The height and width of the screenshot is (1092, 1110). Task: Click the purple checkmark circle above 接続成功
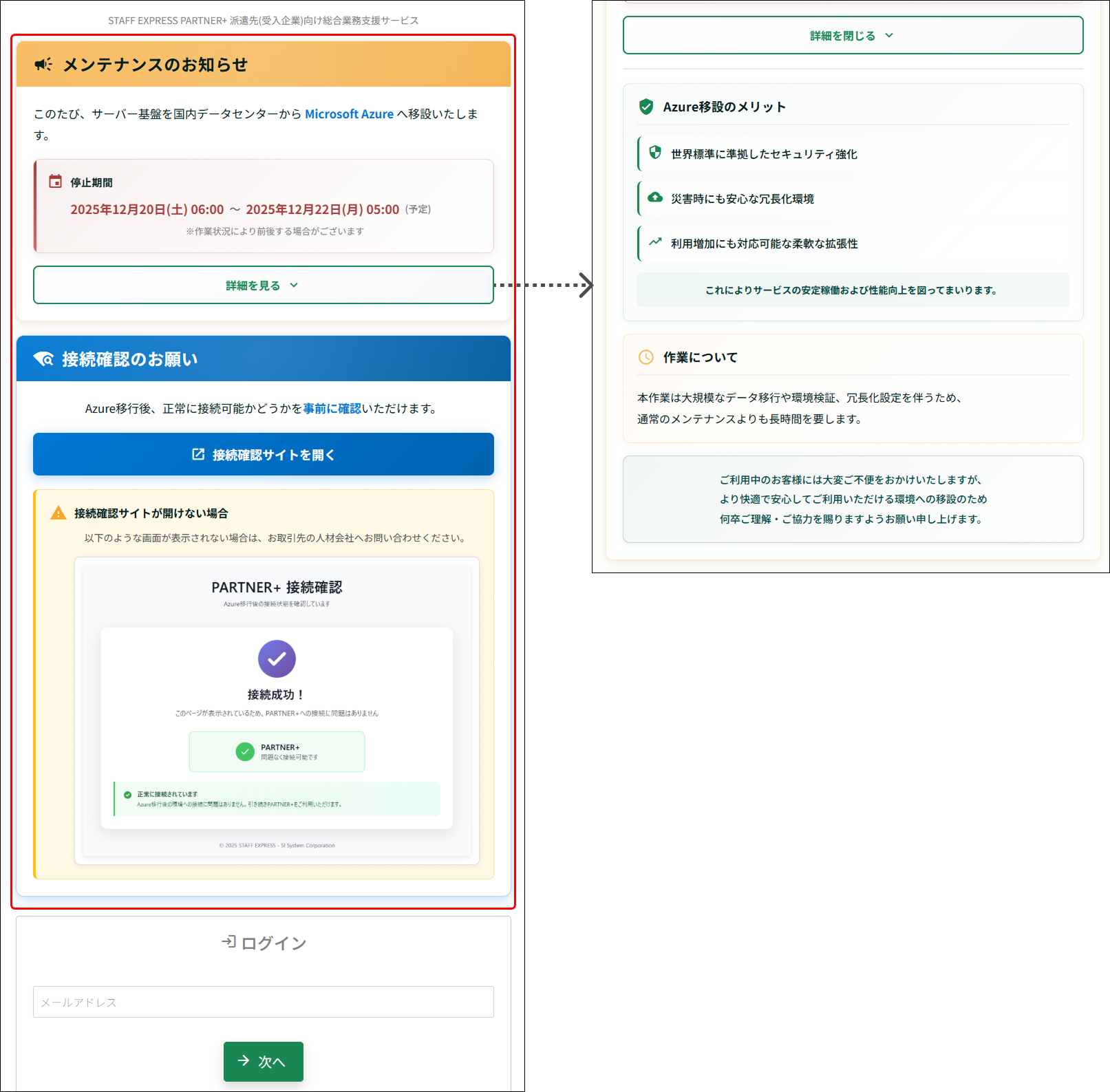pos(277,659)
